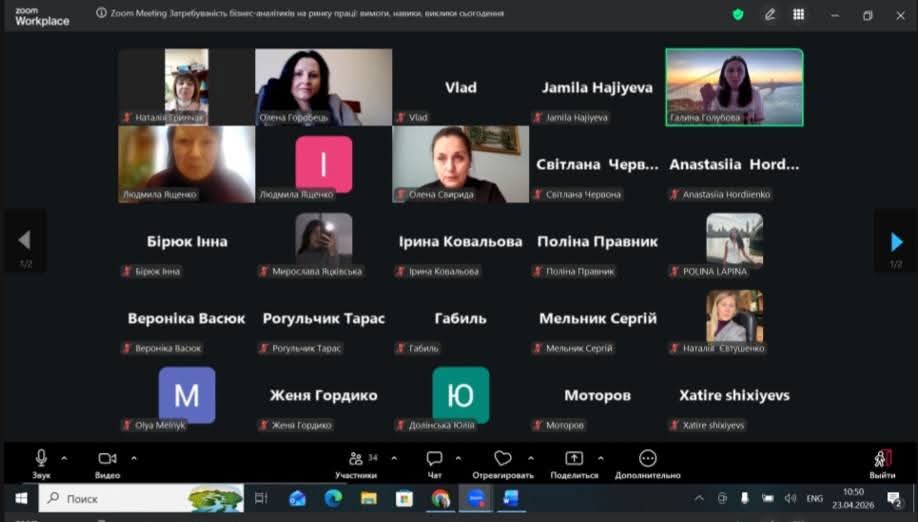This screenshot has width=918, height=522.
Task: Open the Чат chat panel
Action: point(434,460)
